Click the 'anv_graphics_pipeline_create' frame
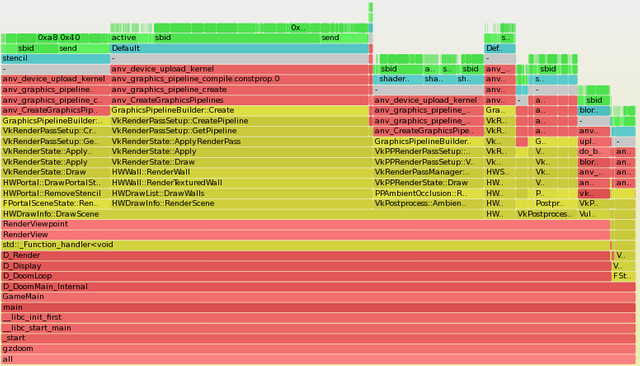This screenshot has height=366, width=640. coord(240,89)
